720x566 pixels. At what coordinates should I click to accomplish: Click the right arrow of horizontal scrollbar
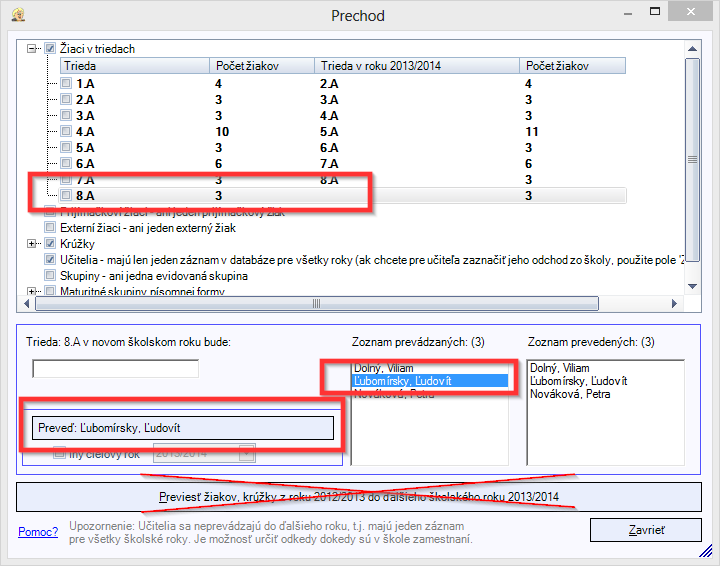(674, 303)
